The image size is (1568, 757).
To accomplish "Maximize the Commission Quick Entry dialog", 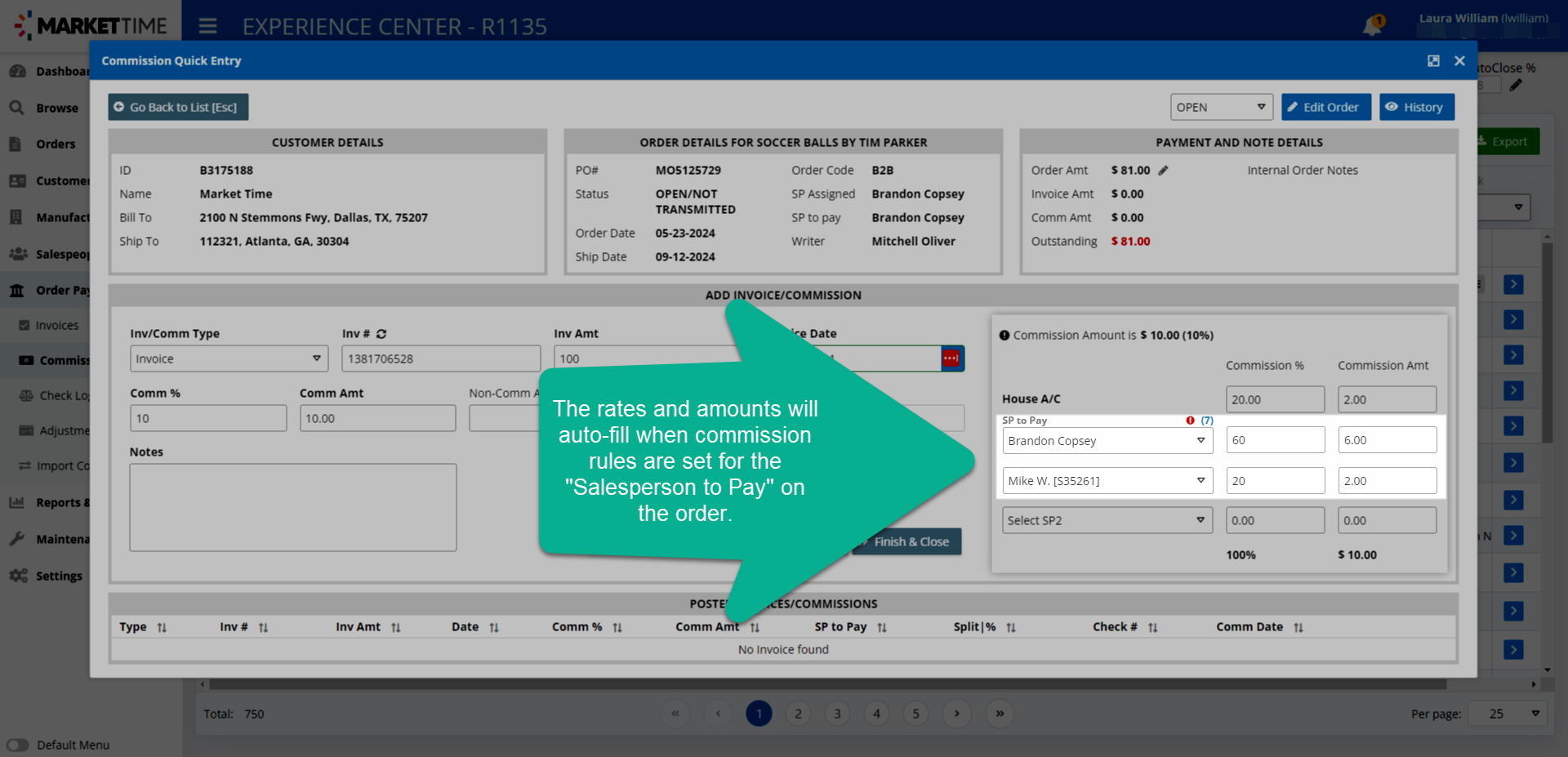I will pos(1433,61).
